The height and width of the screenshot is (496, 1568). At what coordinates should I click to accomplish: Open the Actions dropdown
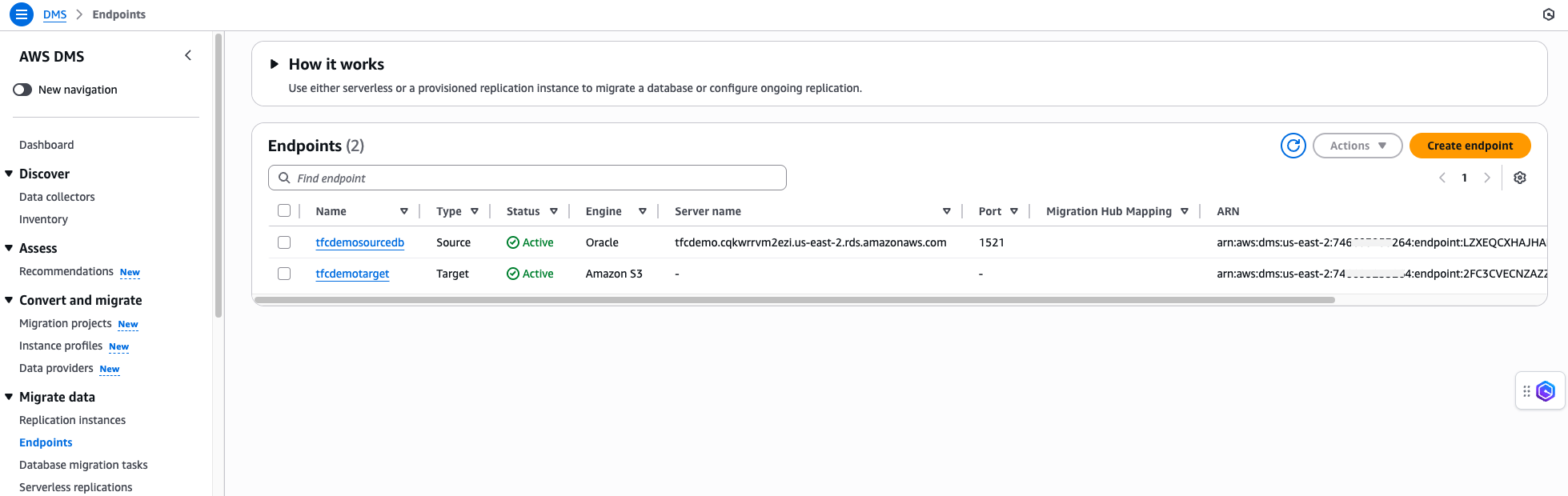1357,146
